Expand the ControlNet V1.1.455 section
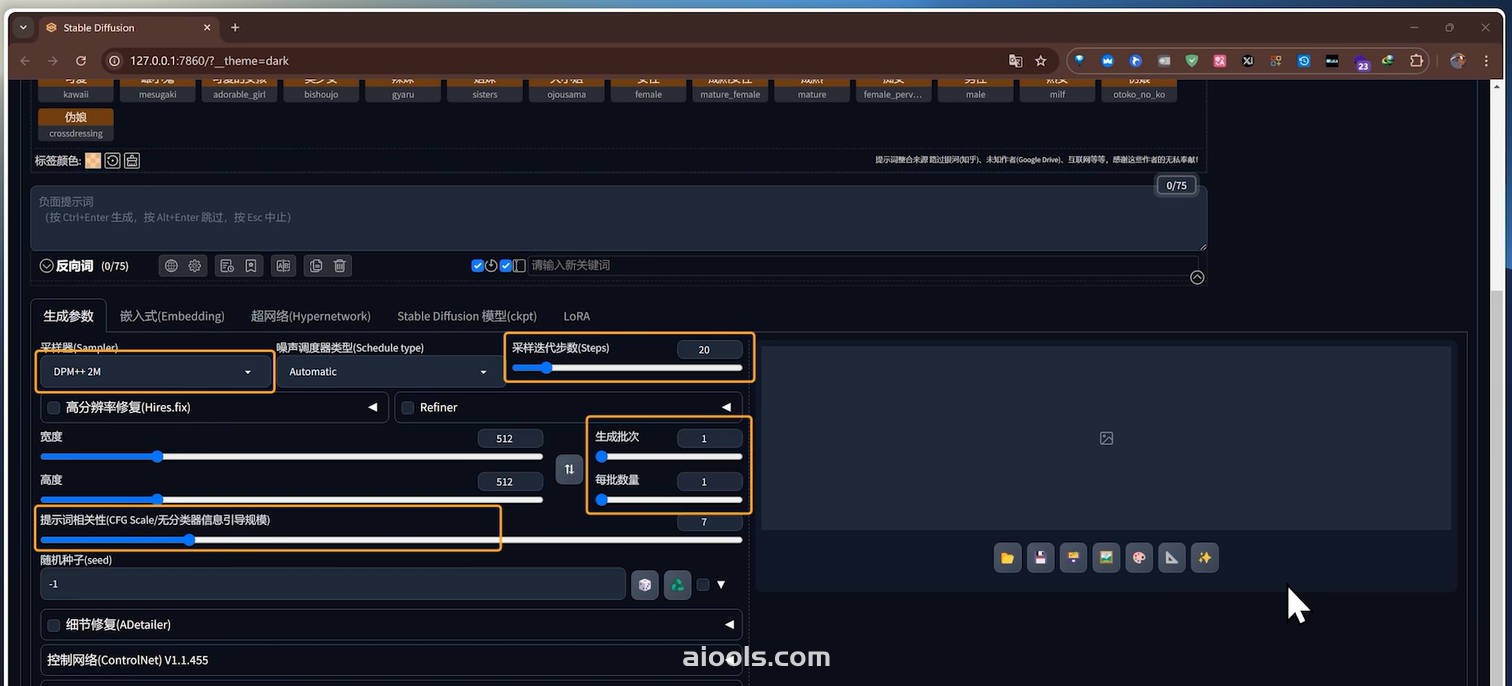This screenshot has width=1512, height=686. pos(391,660)
